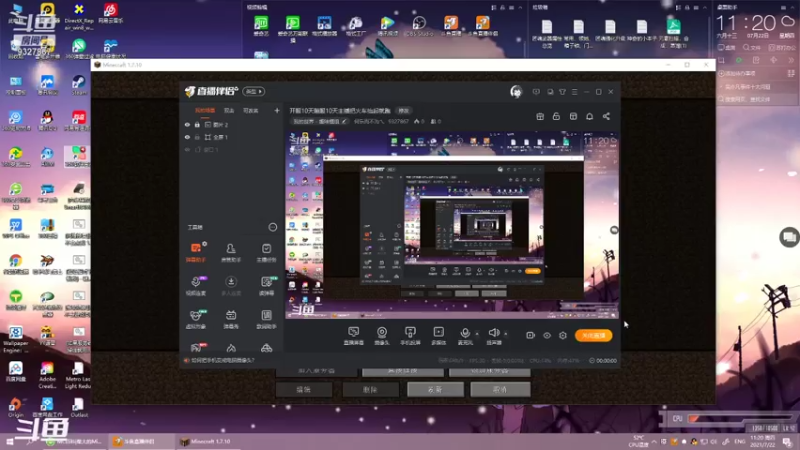
Task: Open the orange highlighted tool in the toolbox
Action: (x=196, y=252)
